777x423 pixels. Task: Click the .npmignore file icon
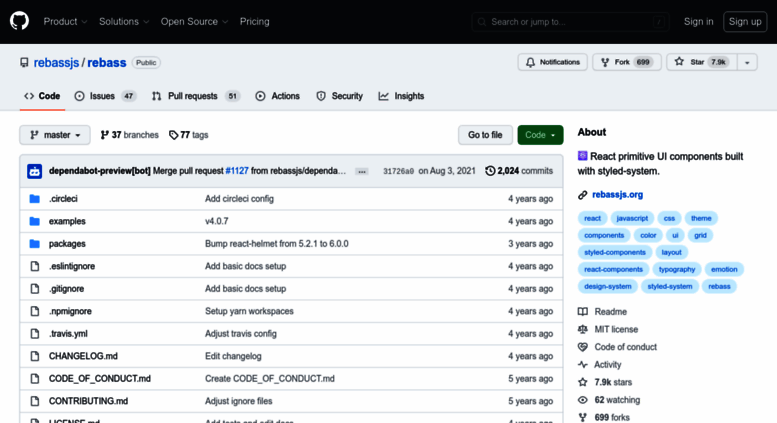(35, 311)
